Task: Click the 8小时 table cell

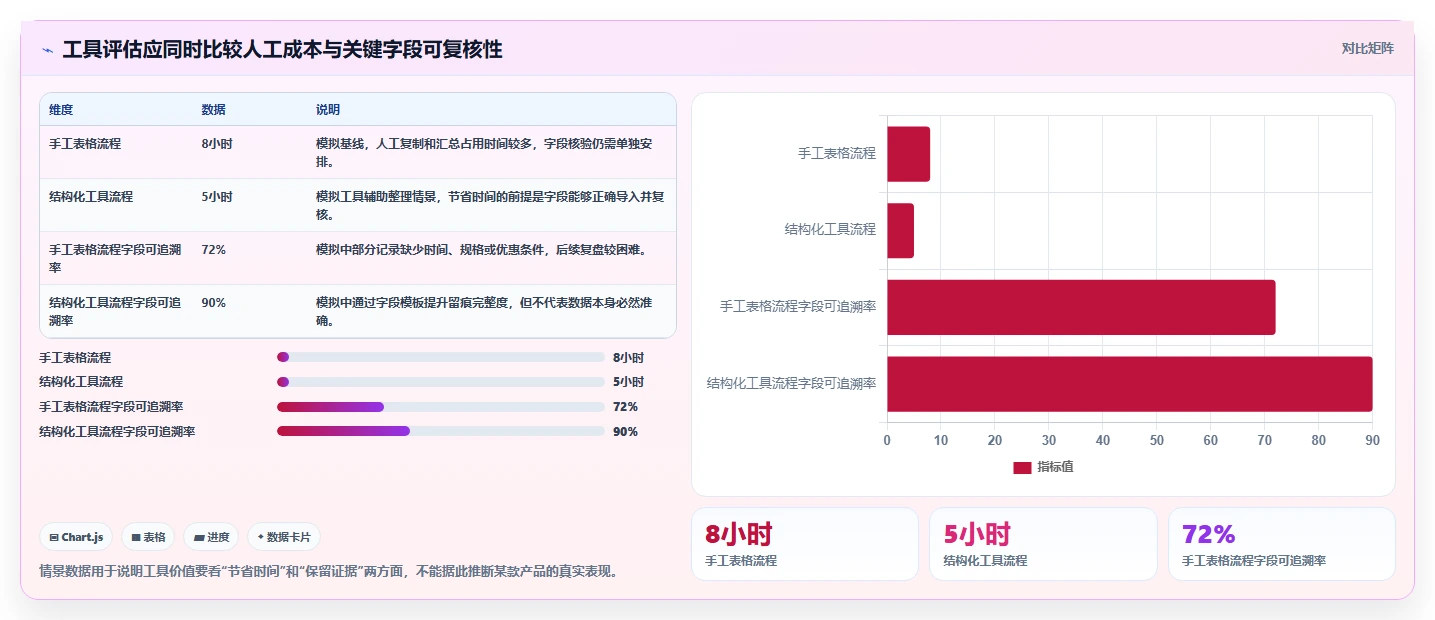Action: [217, 144]
